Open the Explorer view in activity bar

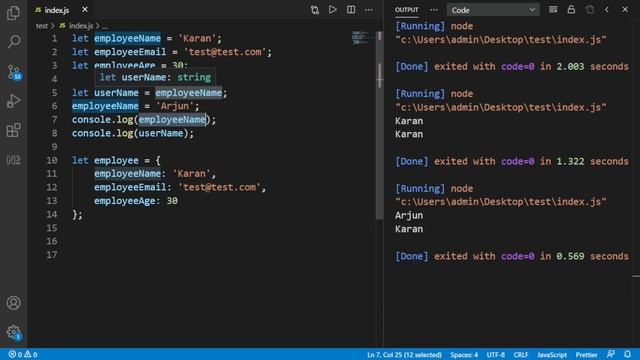(13, 13)
